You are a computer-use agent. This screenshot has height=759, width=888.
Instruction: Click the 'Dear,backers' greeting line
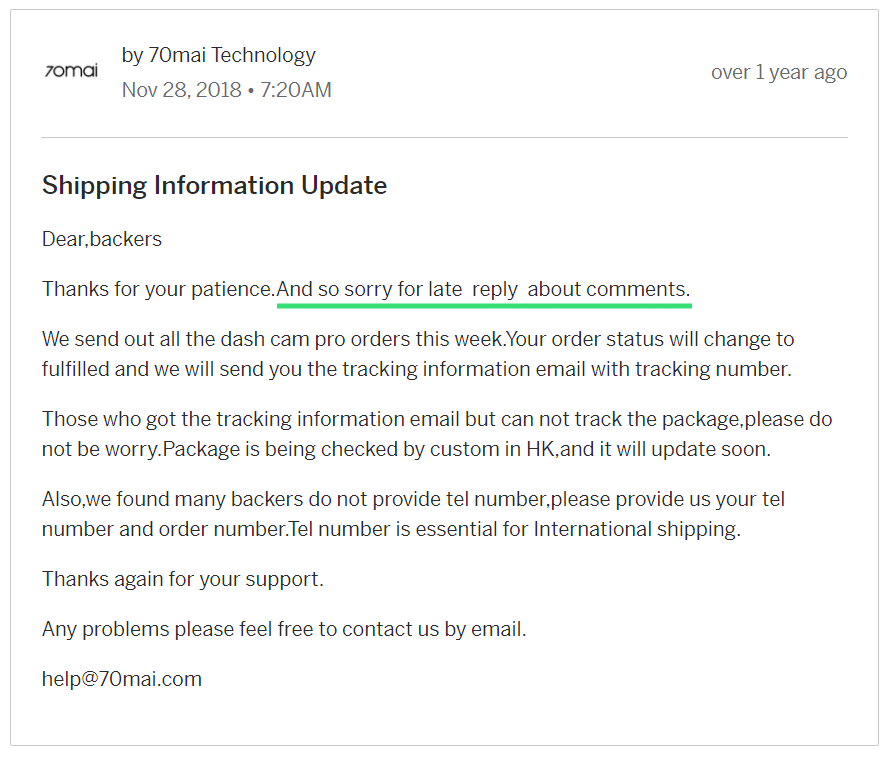pos(102,239)
